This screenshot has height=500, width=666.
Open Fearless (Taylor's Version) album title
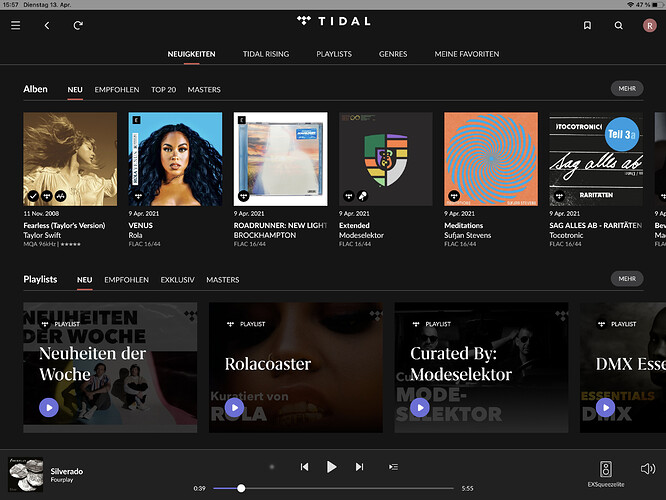[64, 225]
